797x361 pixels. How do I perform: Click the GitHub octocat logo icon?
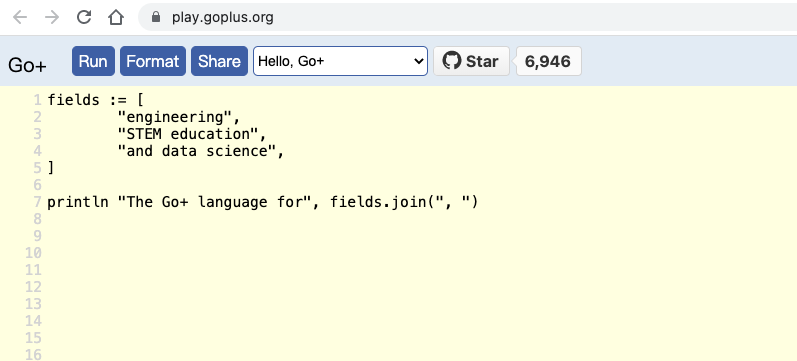tap(451, 61)
